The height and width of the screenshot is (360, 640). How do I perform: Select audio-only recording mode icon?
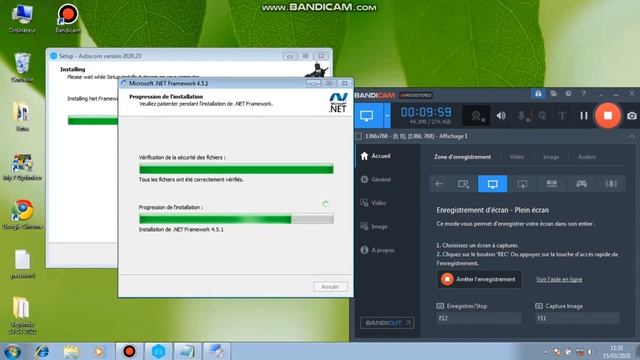pyautogui.click(x=611, y=184)
